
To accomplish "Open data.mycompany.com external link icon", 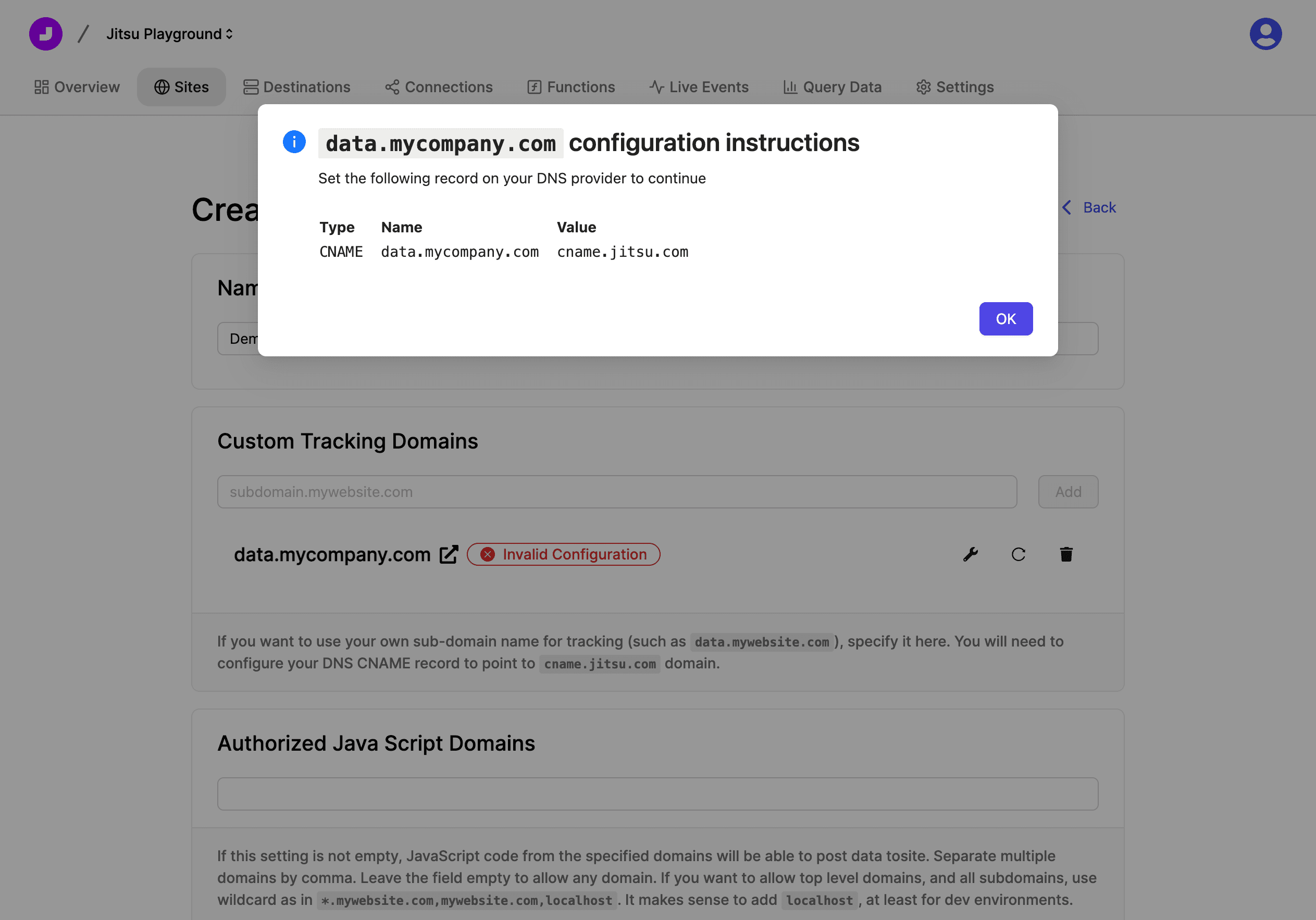I will pyautogui.click(x=449, y=554).
